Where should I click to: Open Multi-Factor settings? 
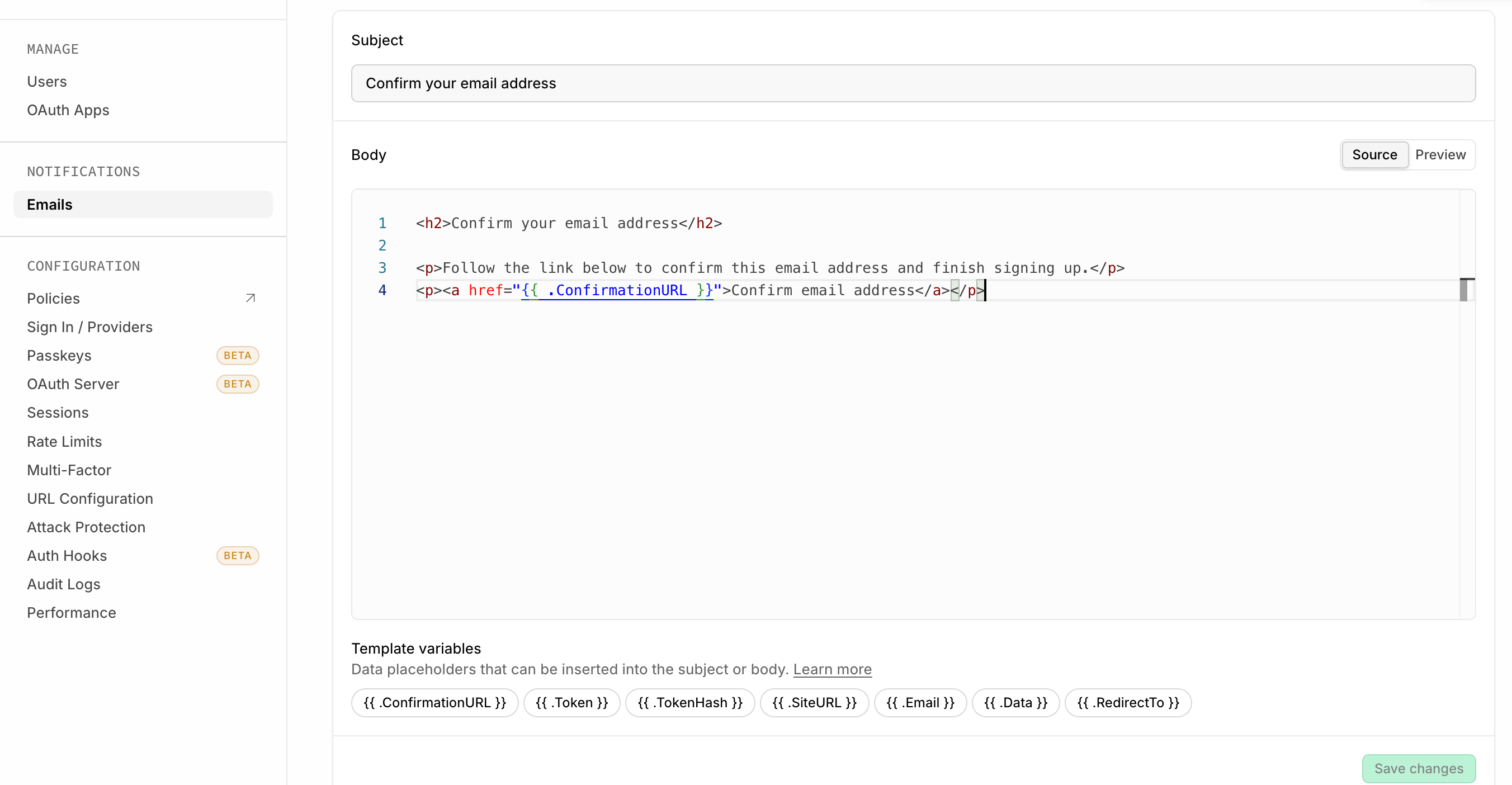69,470
